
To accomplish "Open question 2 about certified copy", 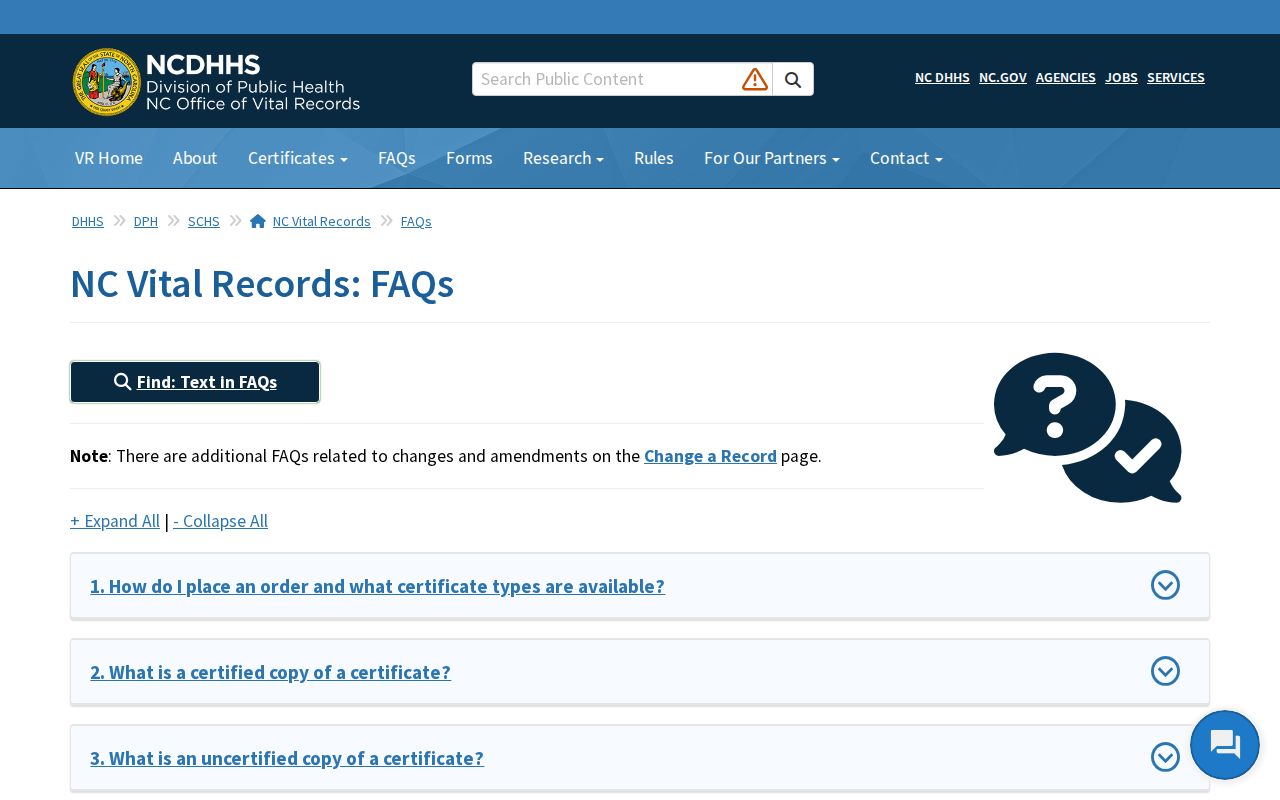I will 270,672.
